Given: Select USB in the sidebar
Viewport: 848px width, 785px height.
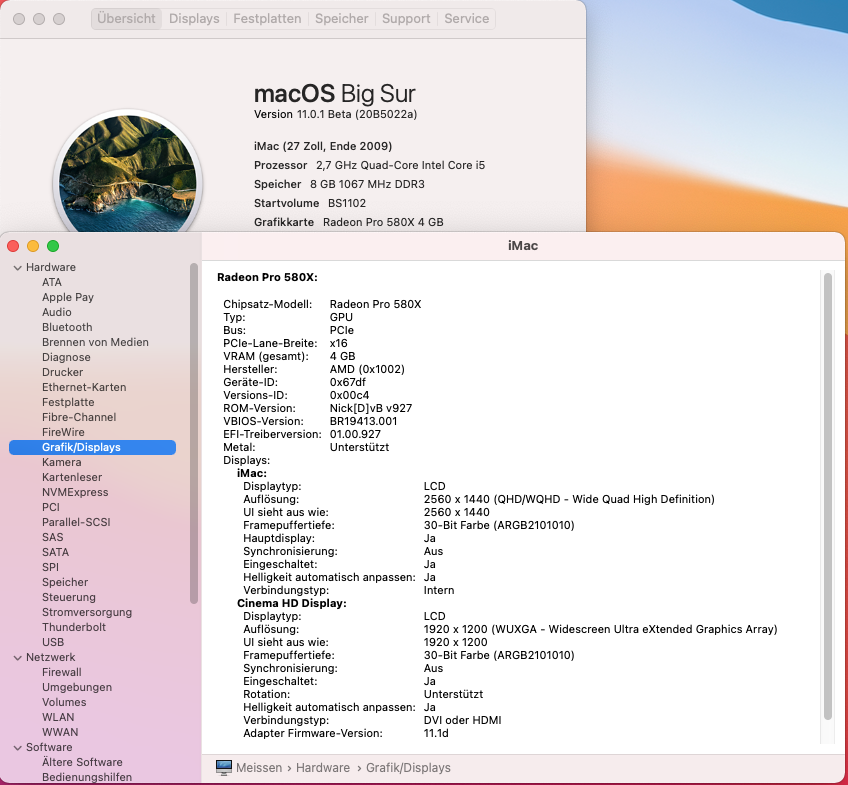Looking at the screenshot, I should pos(53,642).
